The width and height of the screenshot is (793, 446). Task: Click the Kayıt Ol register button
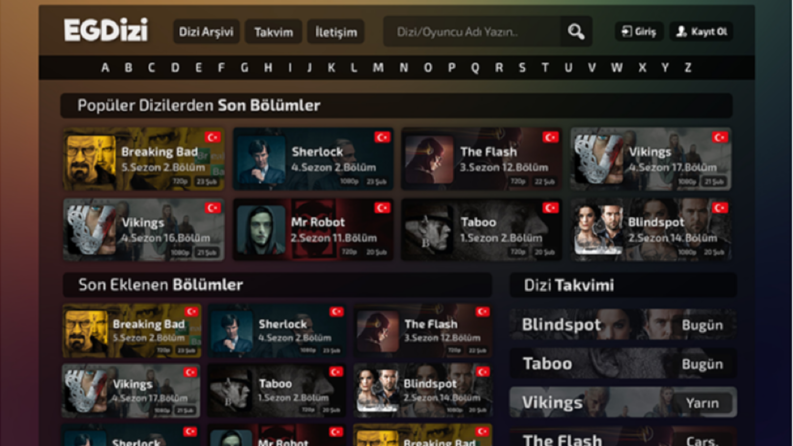pyautogui.click(x=701, y=31)
